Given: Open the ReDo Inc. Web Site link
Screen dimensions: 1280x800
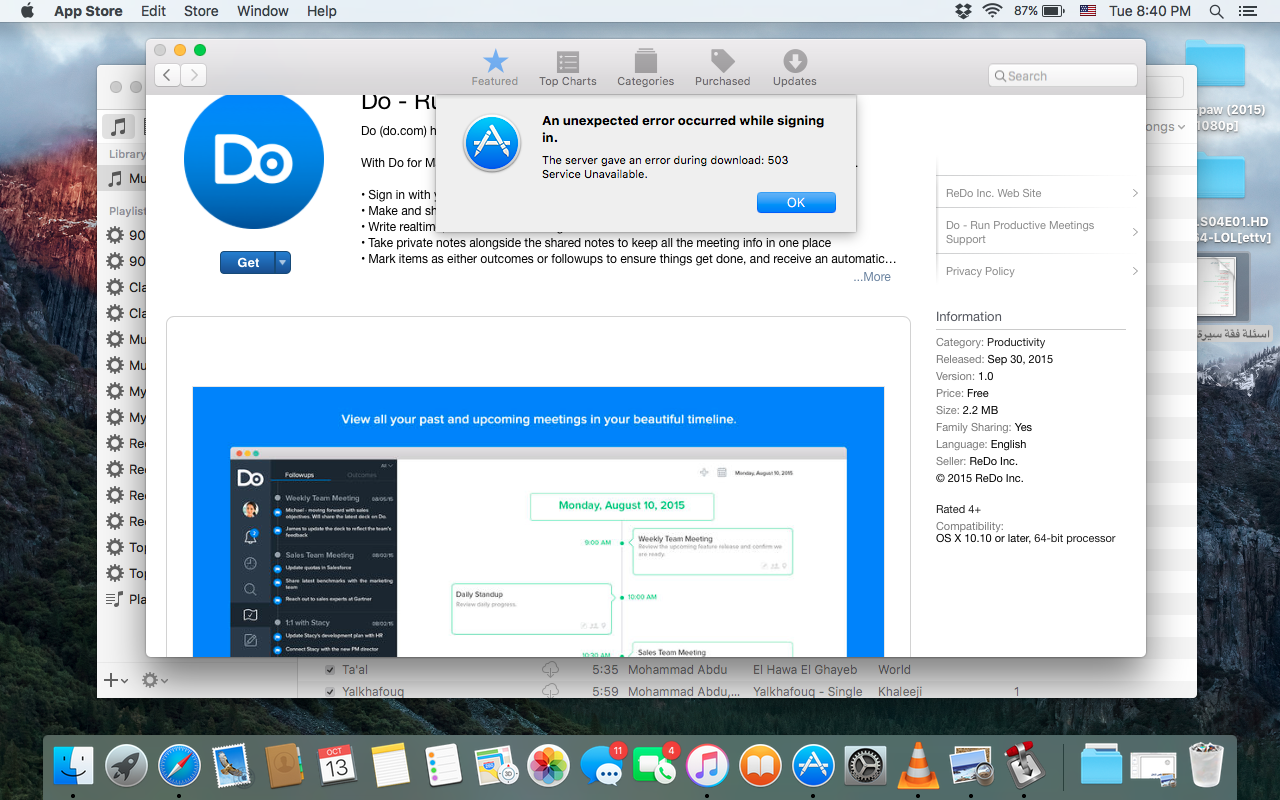Looking at the screenshot, I should click(1041, 193).
